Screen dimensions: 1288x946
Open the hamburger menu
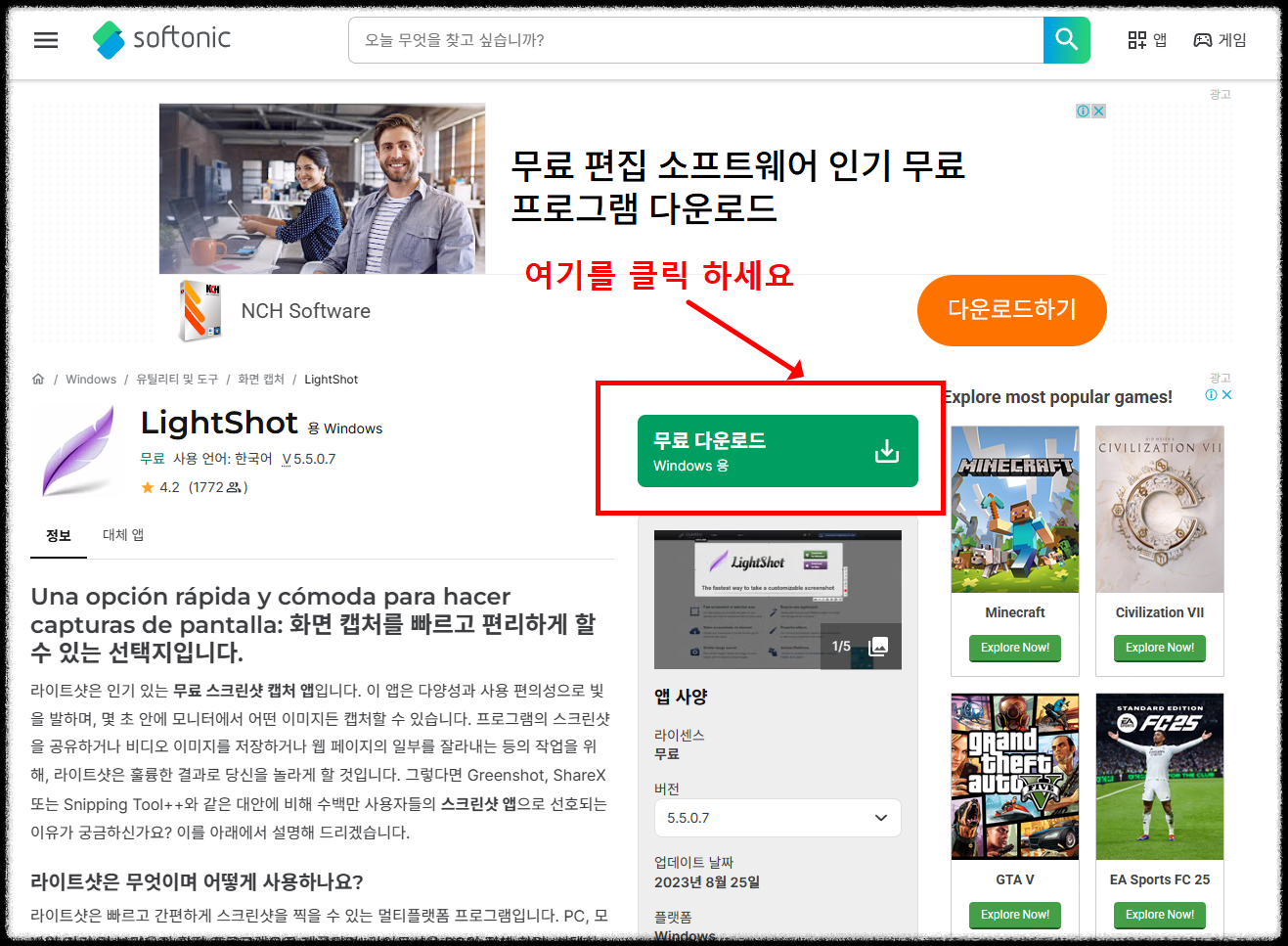pyautogui.click(x=46, y=40)
